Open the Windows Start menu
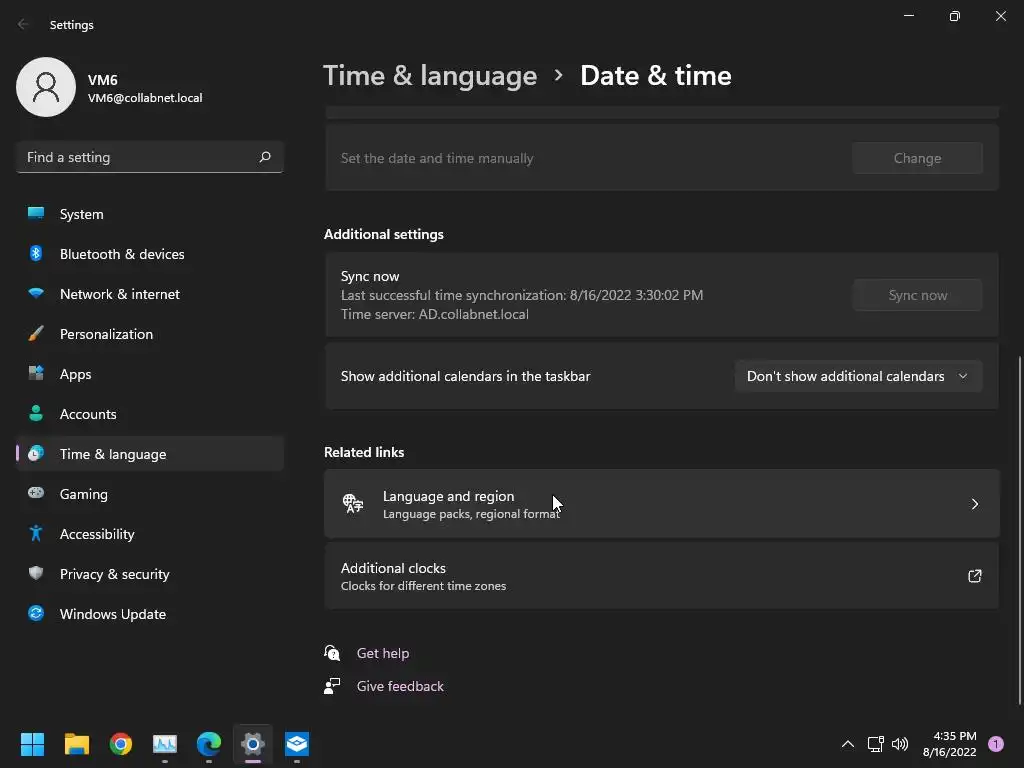The image size is (1024, 768). [x=33, y=743]
